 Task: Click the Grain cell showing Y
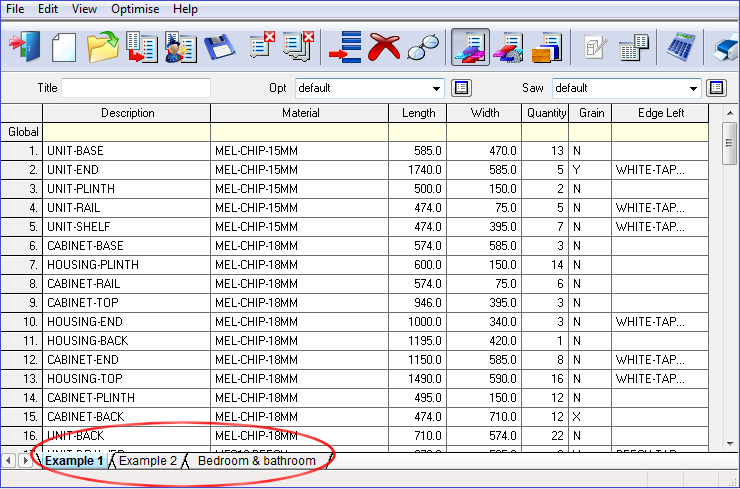pyautogui.click(x=591, y=170)
